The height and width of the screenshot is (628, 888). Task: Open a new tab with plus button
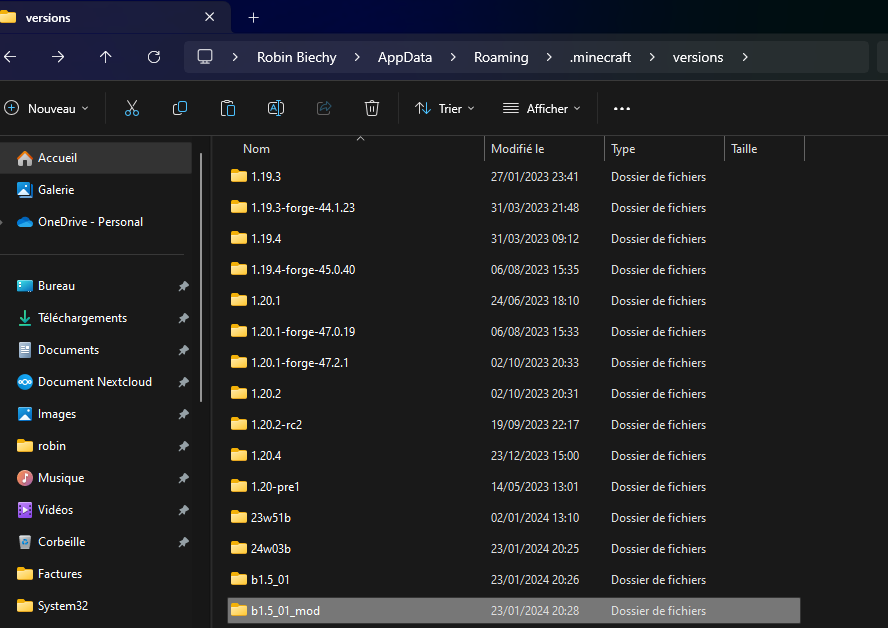click(x=253, y=18)
